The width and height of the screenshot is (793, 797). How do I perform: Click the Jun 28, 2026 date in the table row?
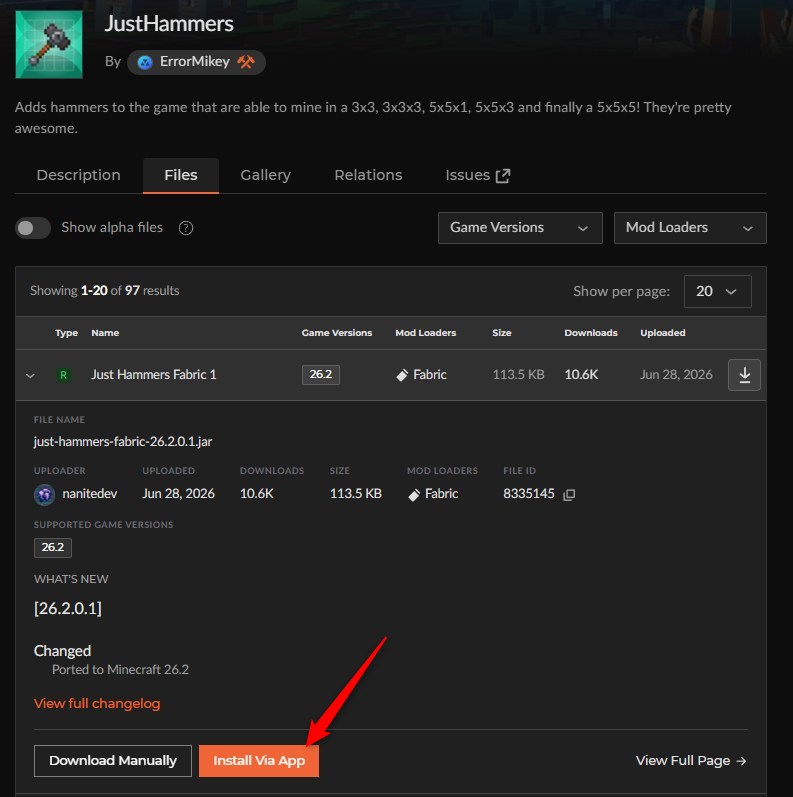[x=676, y=375]
